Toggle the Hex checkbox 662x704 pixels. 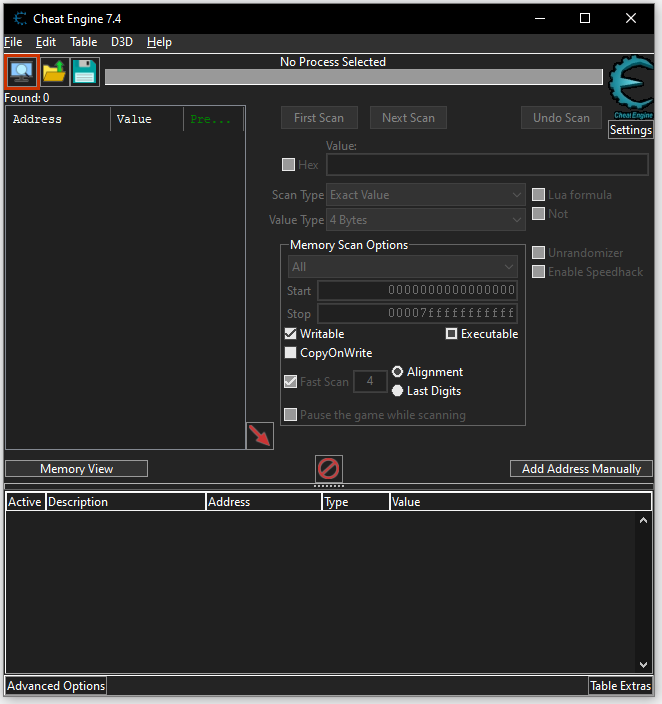point(288,164)
